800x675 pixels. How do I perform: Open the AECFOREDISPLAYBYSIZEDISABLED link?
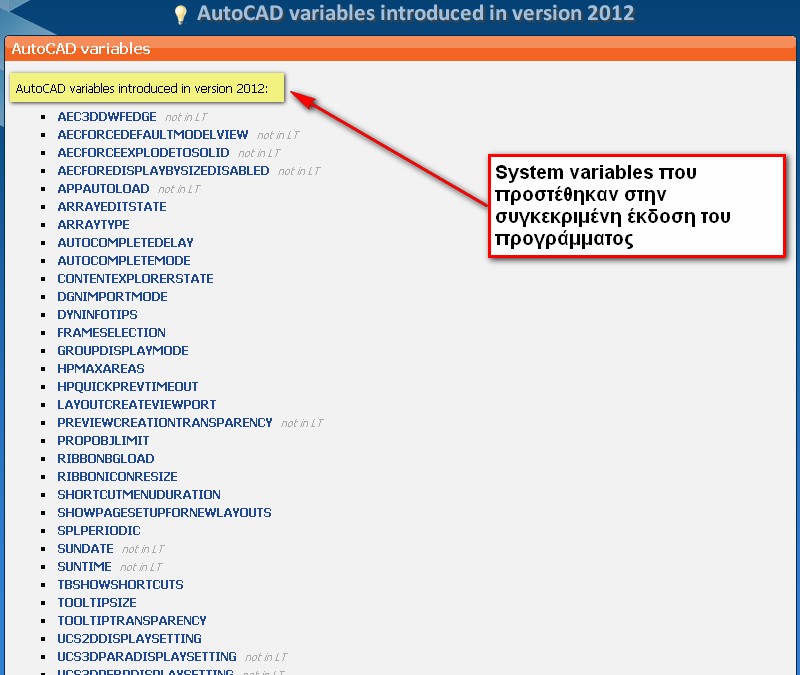point(163,170)
